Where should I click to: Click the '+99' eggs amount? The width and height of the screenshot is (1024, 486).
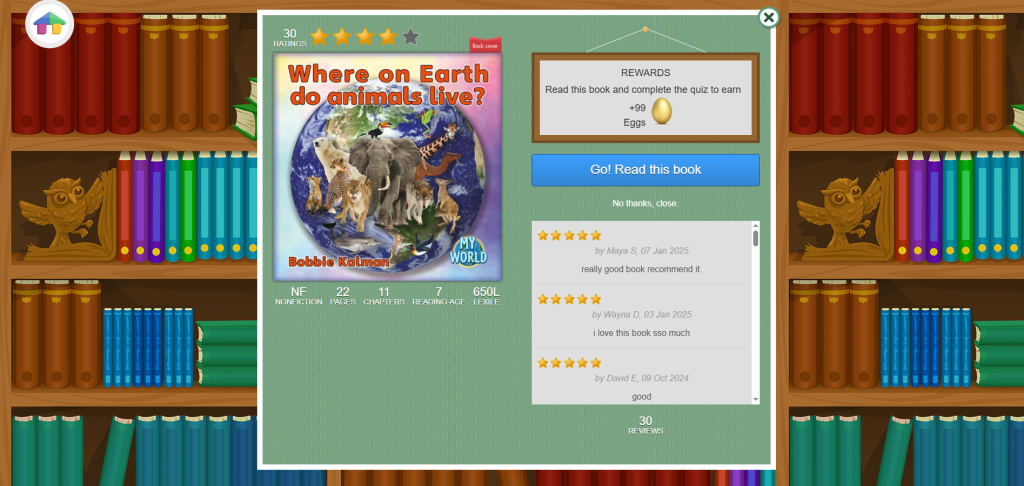pyautogui.click(x=637, y=108)
